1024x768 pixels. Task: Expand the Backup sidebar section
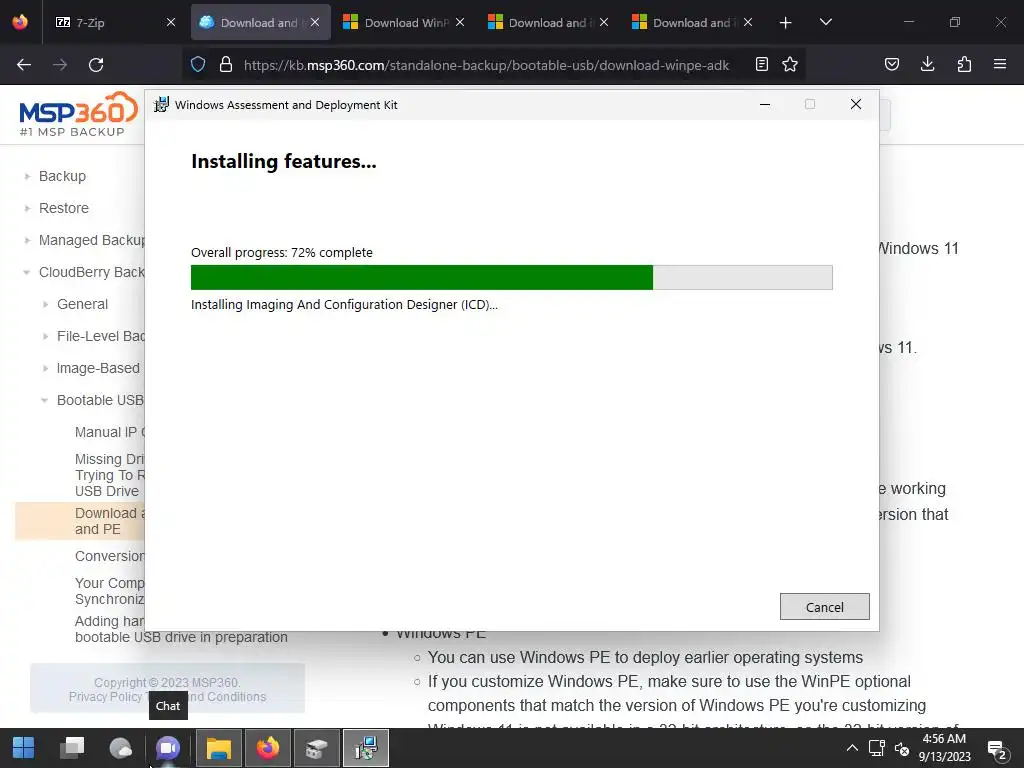click(x=27, y=176)
